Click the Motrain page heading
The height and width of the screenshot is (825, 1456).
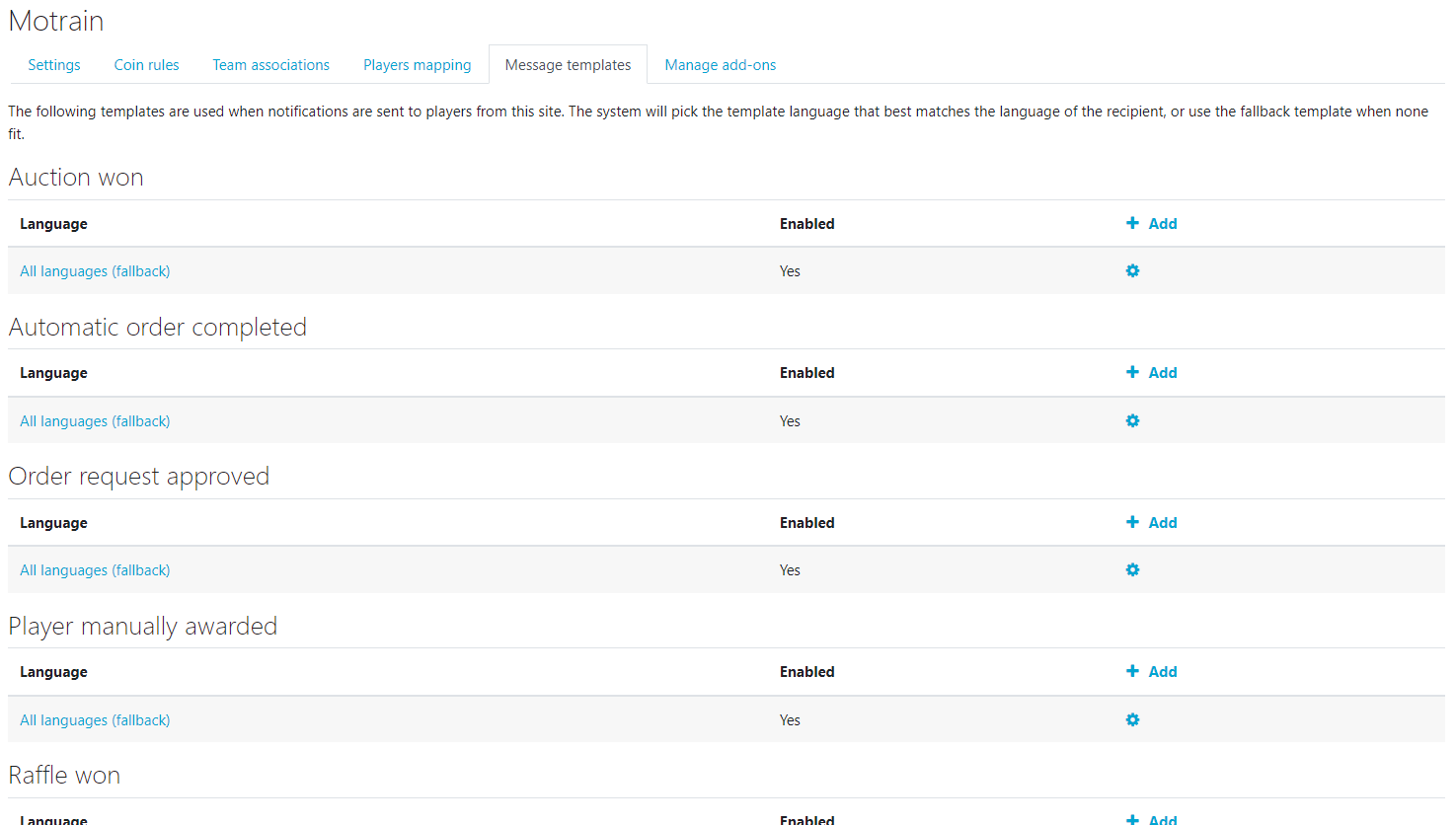coord(56,21)
